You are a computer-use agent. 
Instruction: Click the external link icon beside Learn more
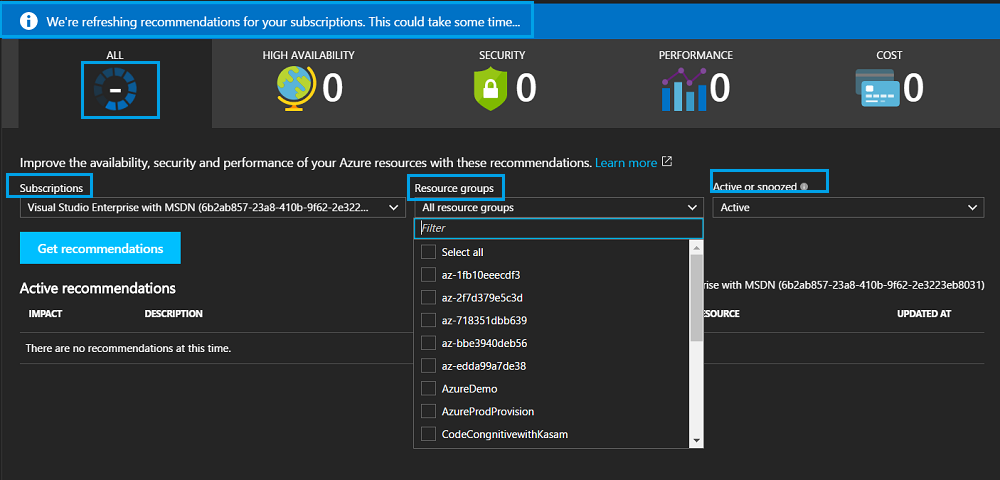pos(667,162)
